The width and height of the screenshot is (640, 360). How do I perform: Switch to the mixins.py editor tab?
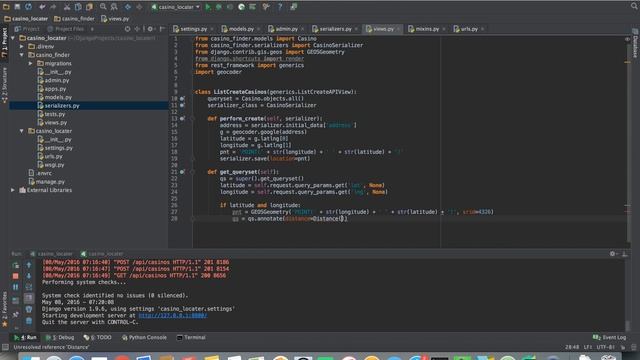coord(427,29)
